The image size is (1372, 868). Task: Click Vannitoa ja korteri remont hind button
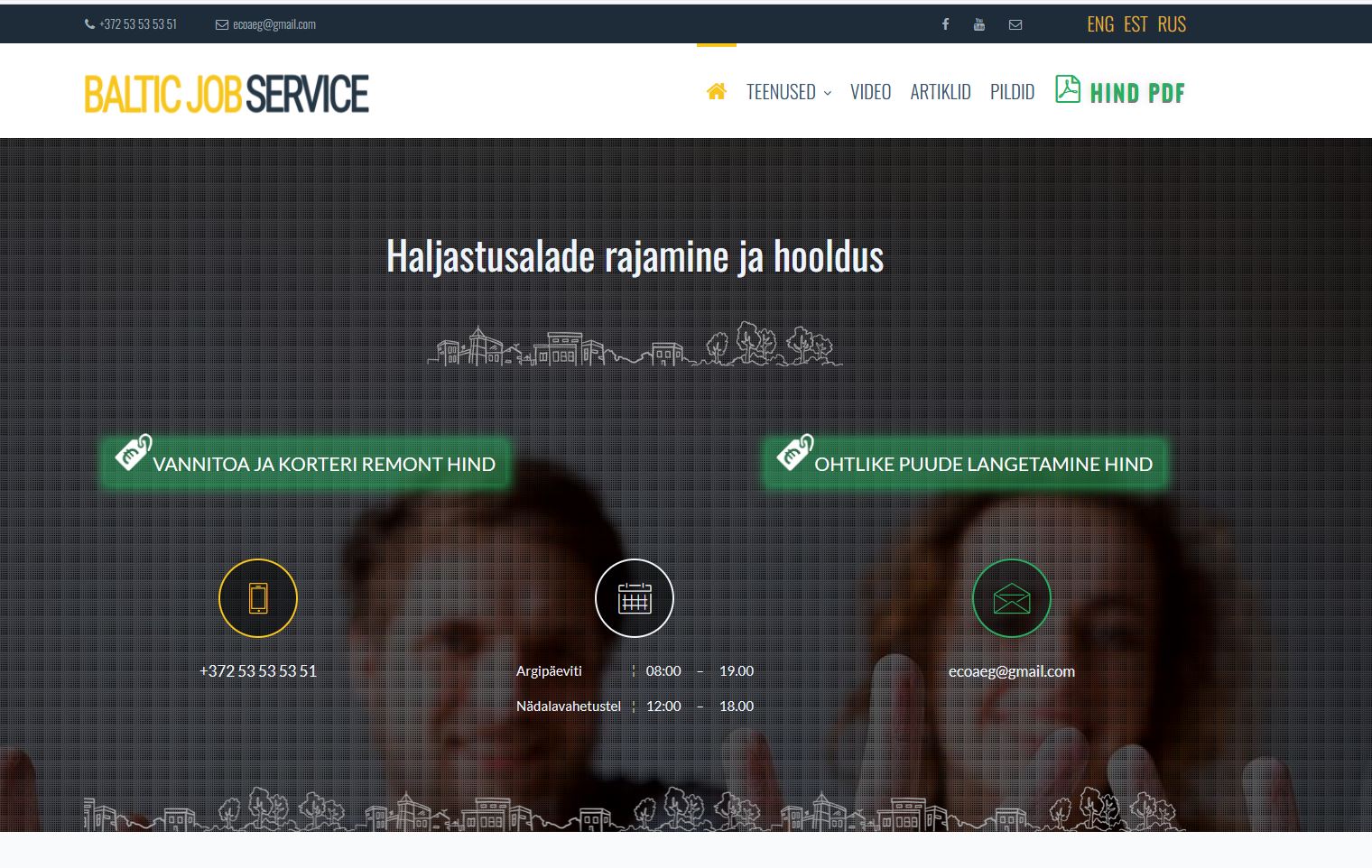(x=305, y=464)
